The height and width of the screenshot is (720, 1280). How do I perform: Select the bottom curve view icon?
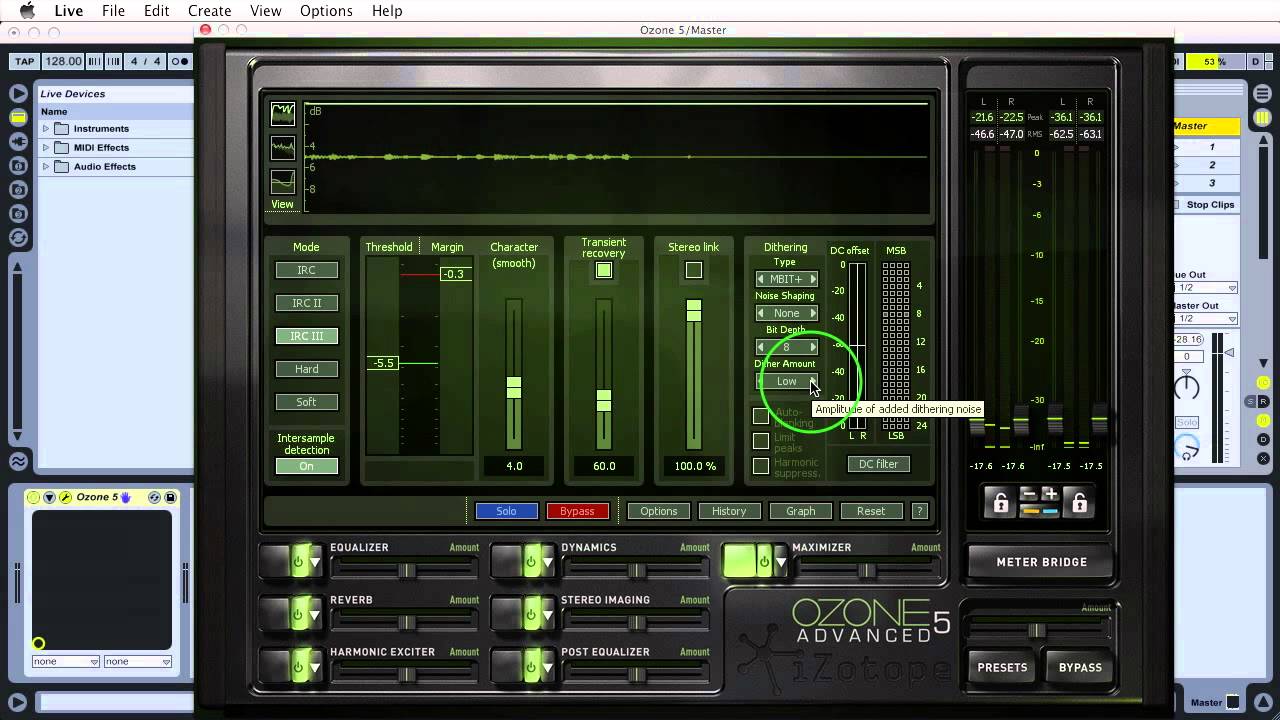[283, 182]
